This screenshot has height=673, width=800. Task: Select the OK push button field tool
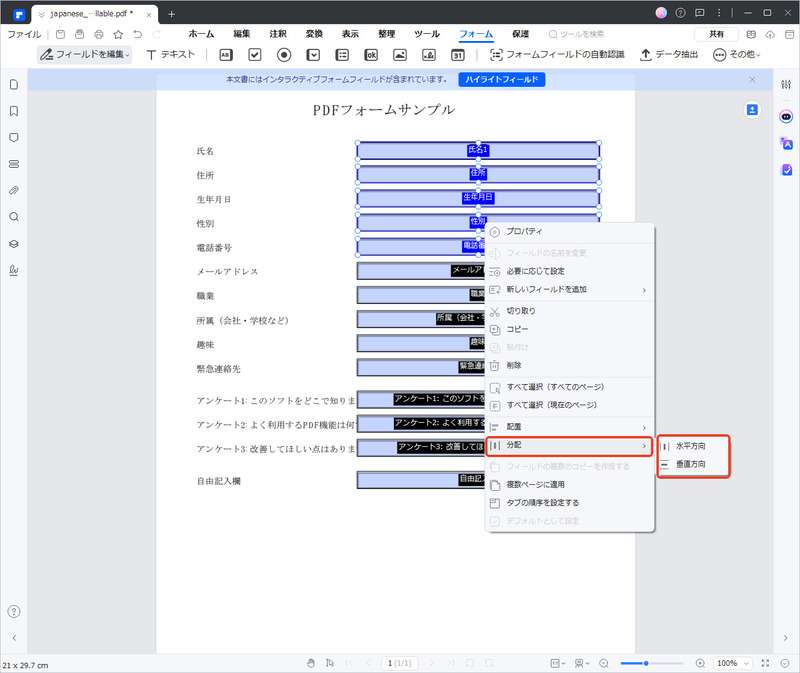point(371,55)
